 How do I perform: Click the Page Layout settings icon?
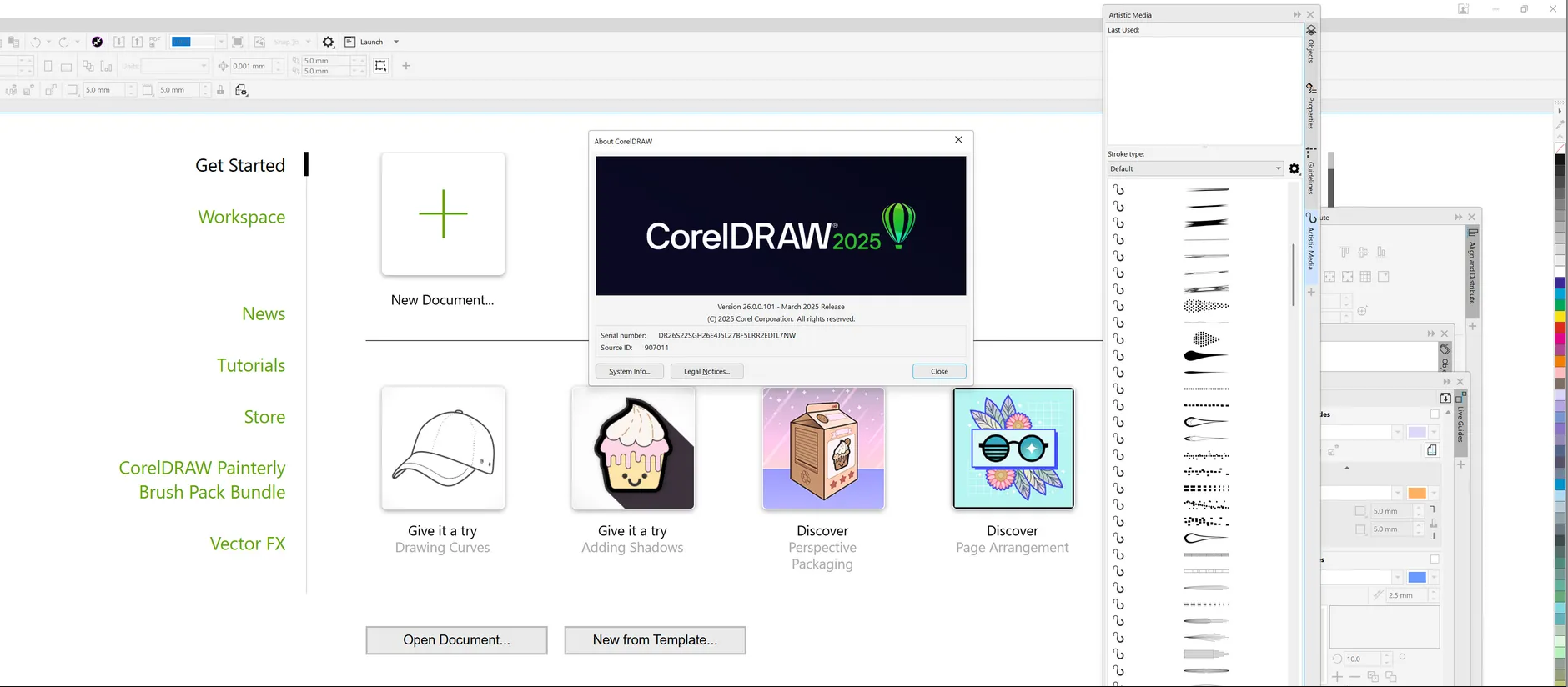pos(241,90)
